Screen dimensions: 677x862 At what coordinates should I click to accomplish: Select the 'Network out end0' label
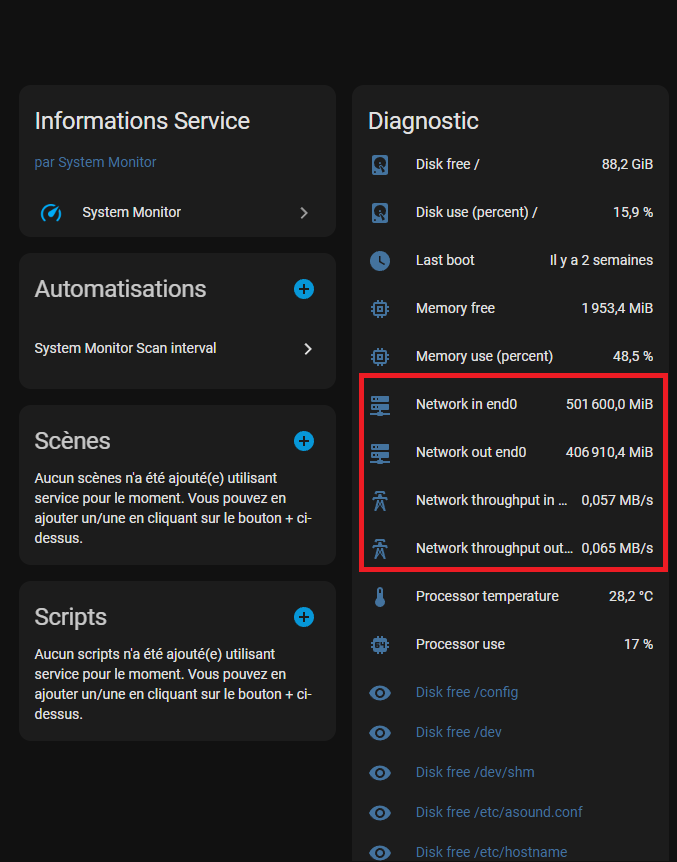[x=471, y=452]
